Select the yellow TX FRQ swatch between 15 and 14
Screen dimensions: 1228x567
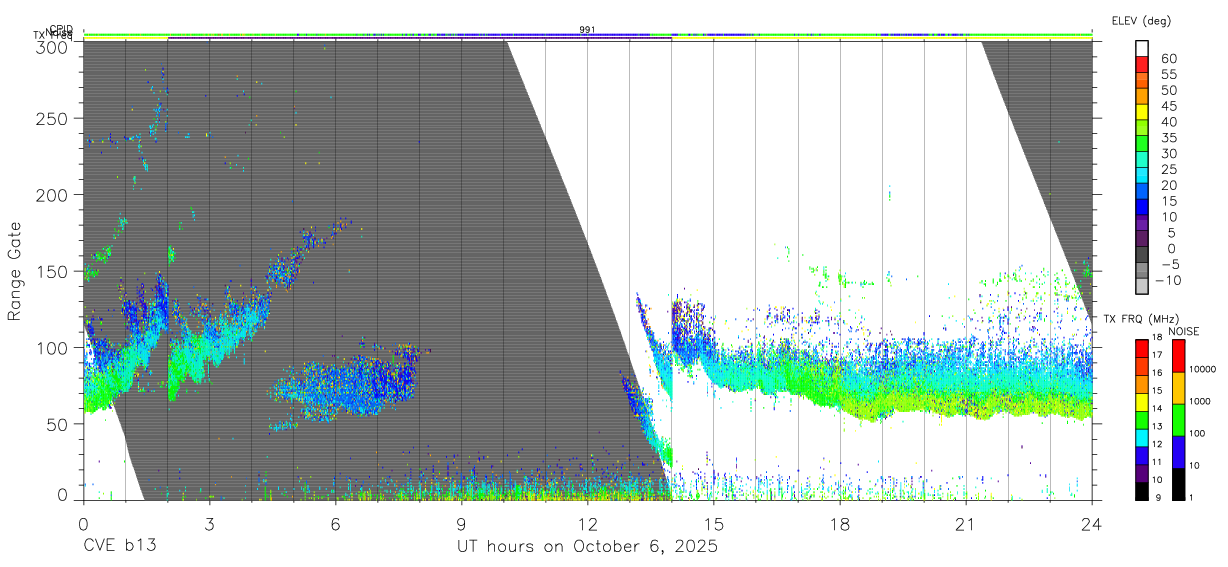(1143, 402)
